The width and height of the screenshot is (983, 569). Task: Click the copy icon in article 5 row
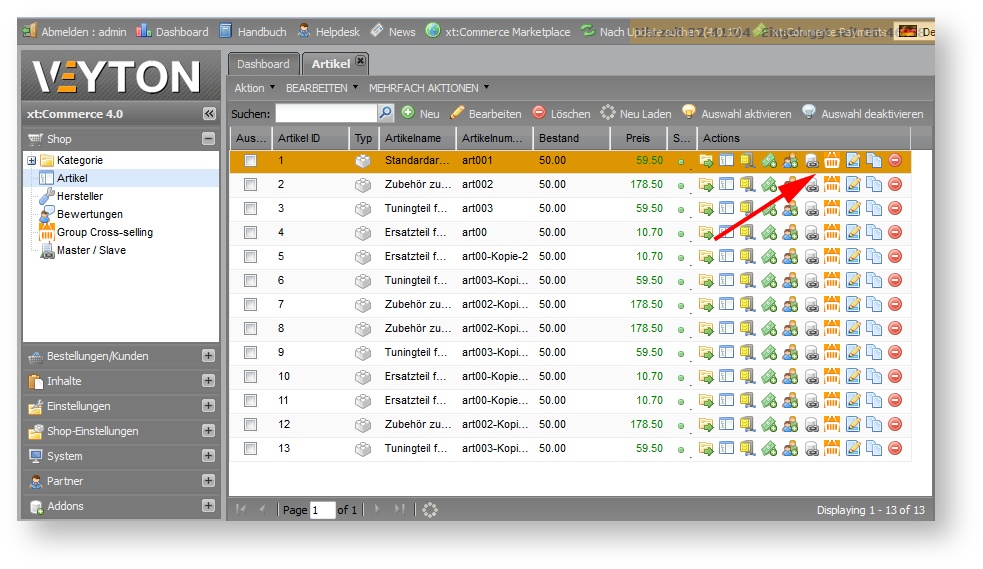click(873, 256)
